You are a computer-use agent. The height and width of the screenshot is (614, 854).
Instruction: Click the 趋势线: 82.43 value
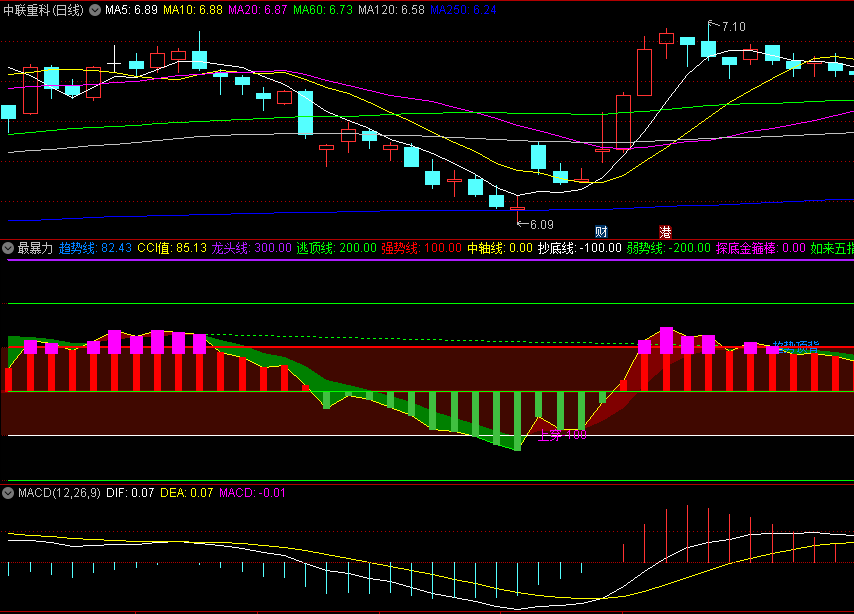coord(95,248)
